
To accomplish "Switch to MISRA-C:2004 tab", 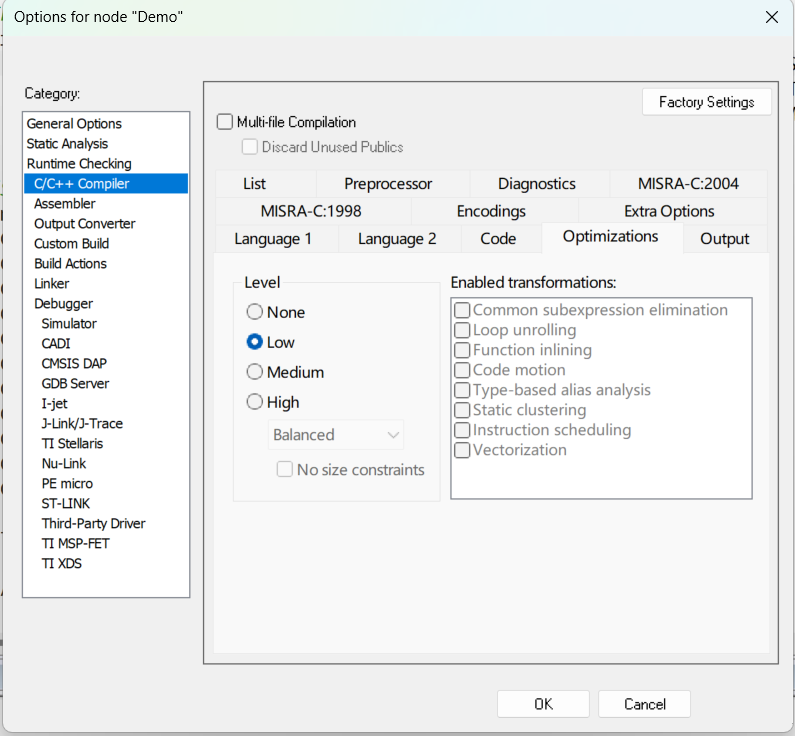I will pos(688,184).
